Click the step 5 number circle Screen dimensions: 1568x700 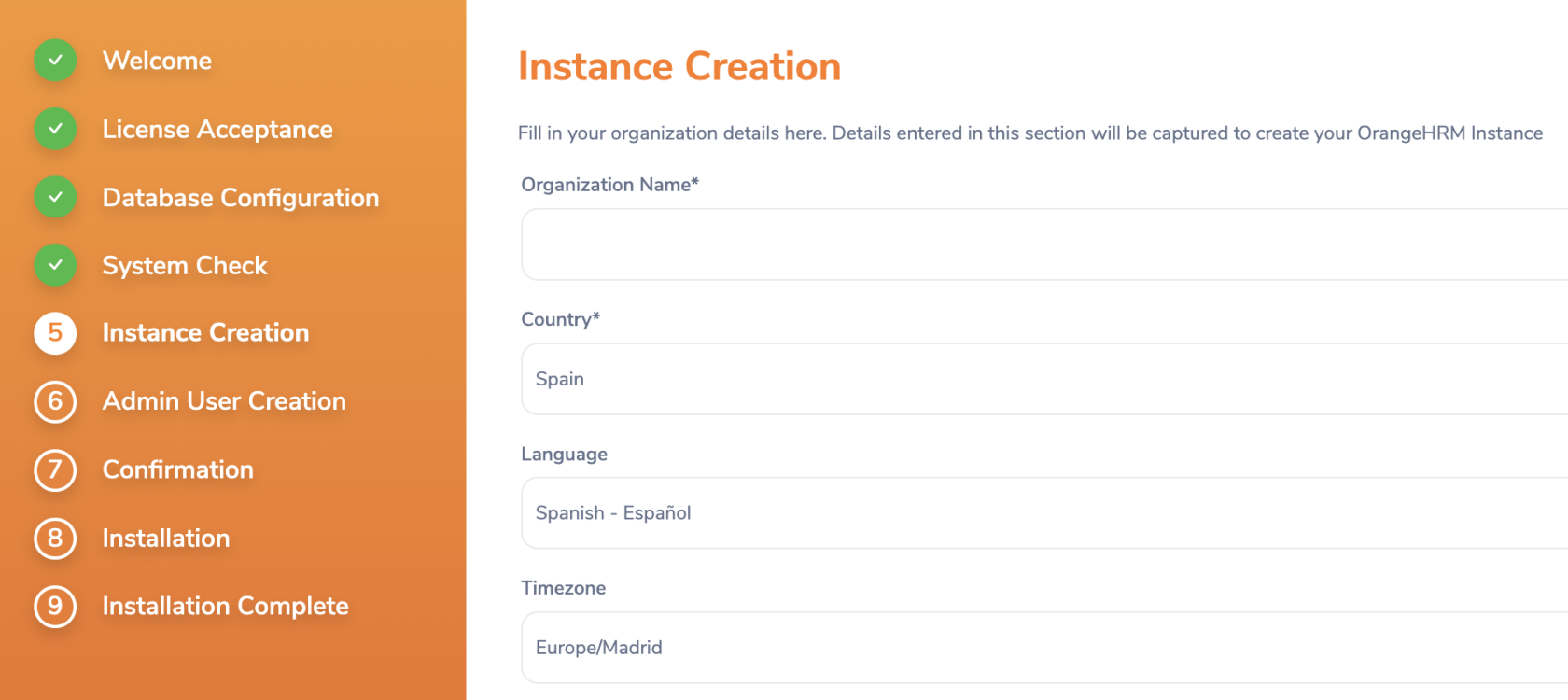(55, 333)
